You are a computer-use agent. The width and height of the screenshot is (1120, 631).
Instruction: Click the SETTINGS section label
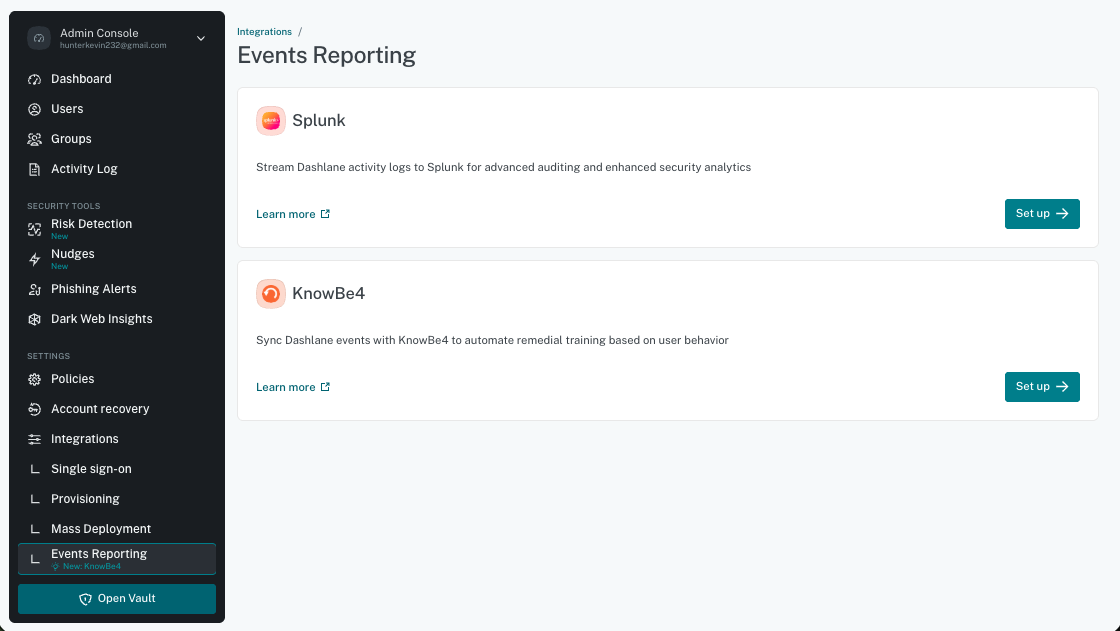49,356
